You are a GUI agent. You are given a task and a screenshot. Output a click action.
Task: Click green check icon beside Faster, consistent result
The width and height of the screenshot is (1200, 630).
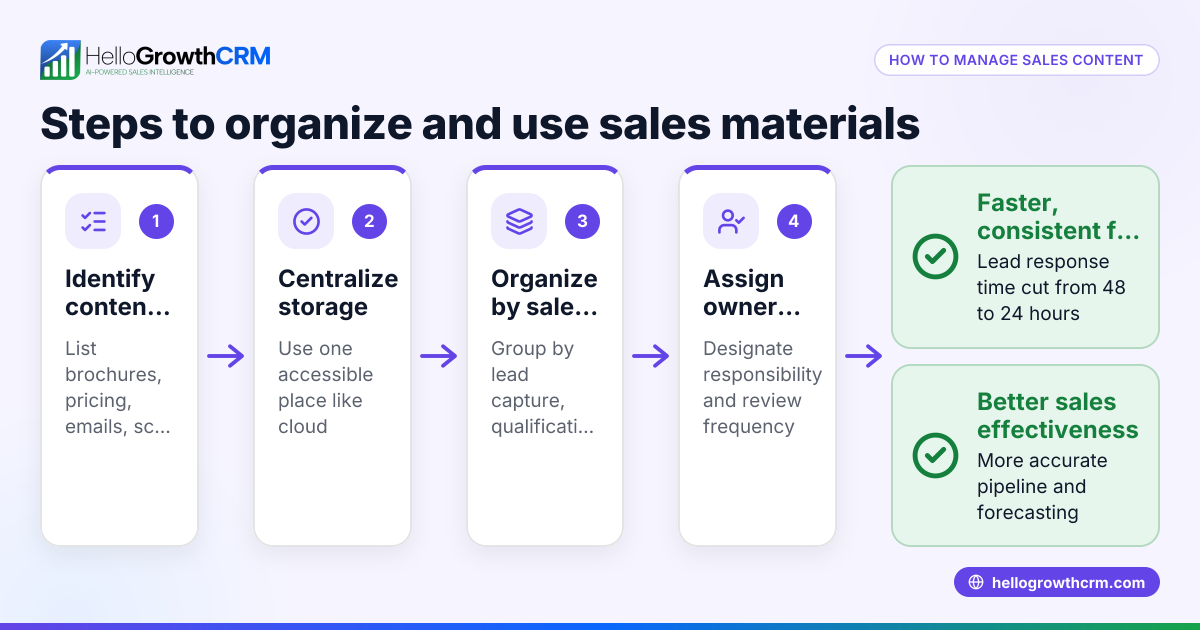935,257
